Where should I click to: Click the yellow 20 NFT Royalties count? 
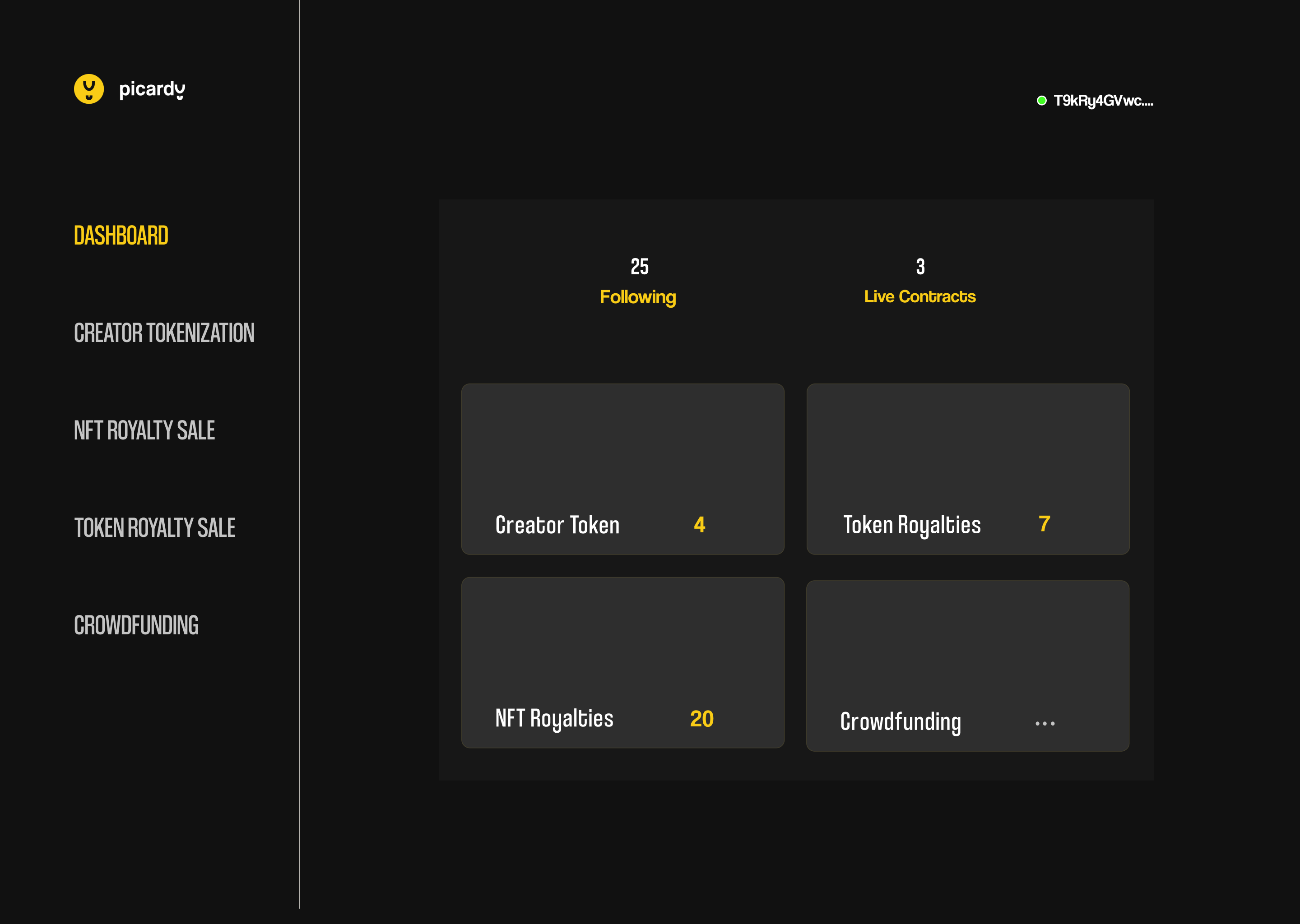pos(701,719)
